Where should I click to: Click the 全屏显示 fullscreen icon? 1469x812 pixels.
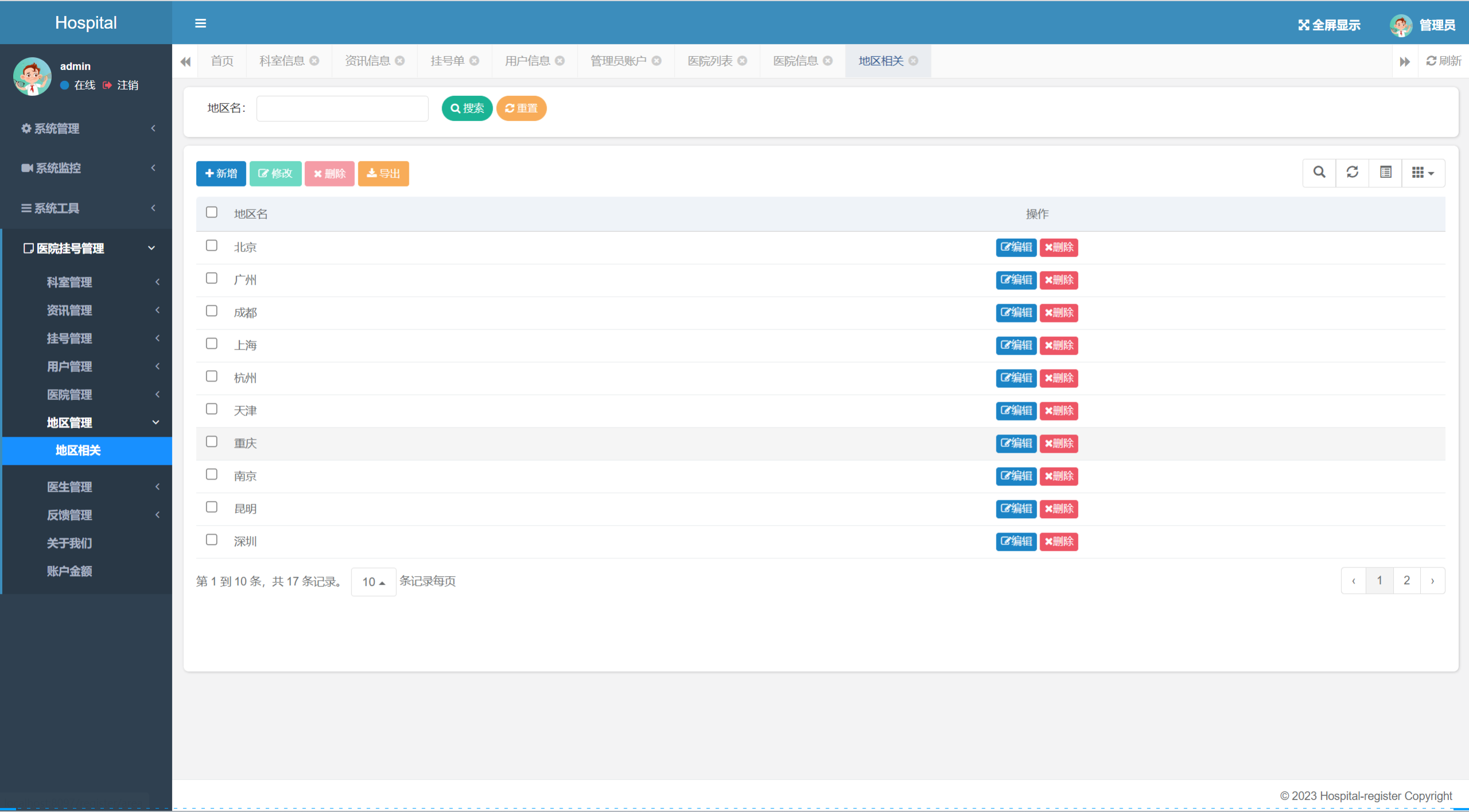(1304, 25)
